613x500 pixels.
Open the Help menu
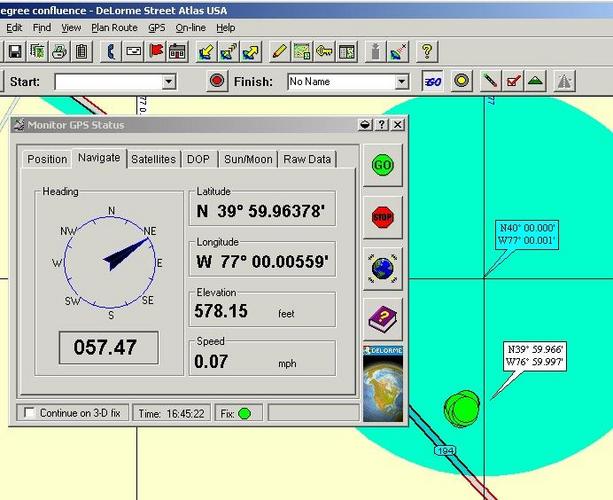226,28
